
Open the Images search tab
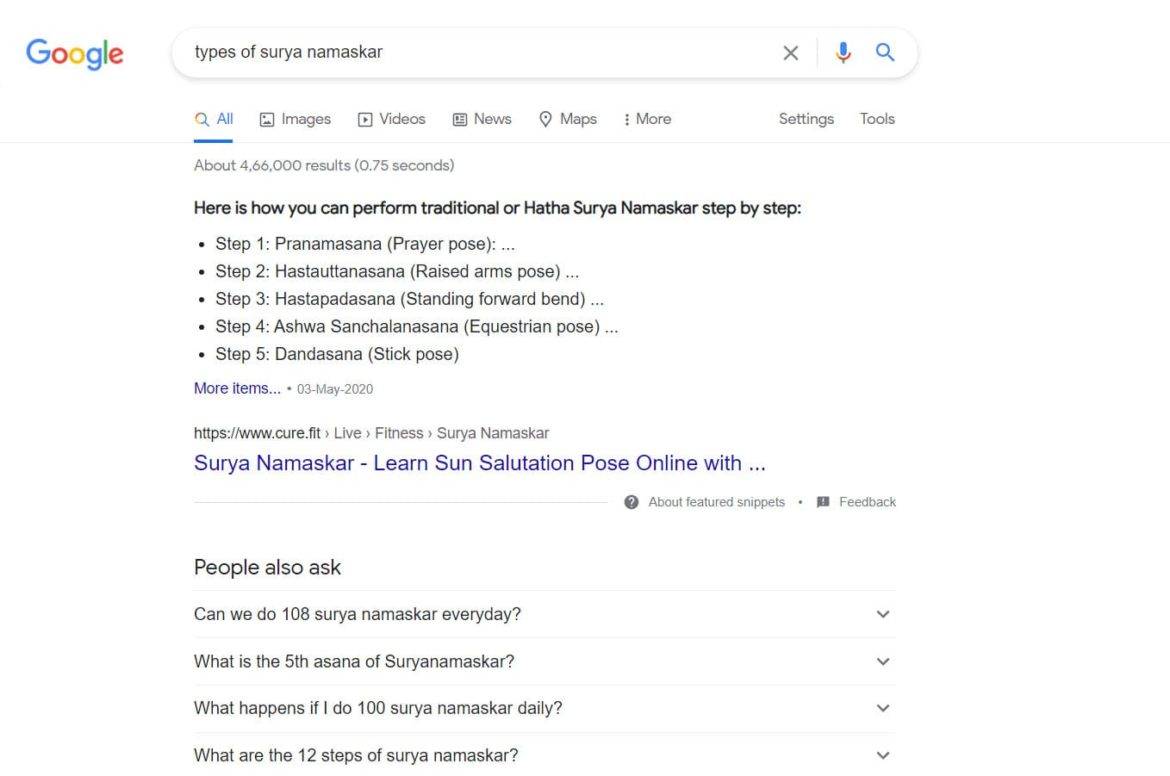click(295, 119)
